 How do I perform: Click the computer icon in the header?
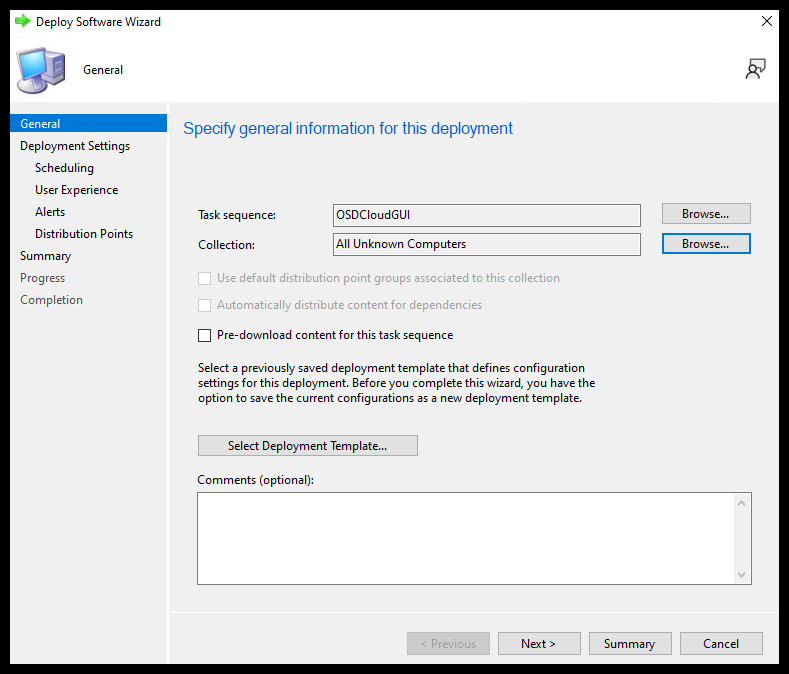tap(41, 69)
